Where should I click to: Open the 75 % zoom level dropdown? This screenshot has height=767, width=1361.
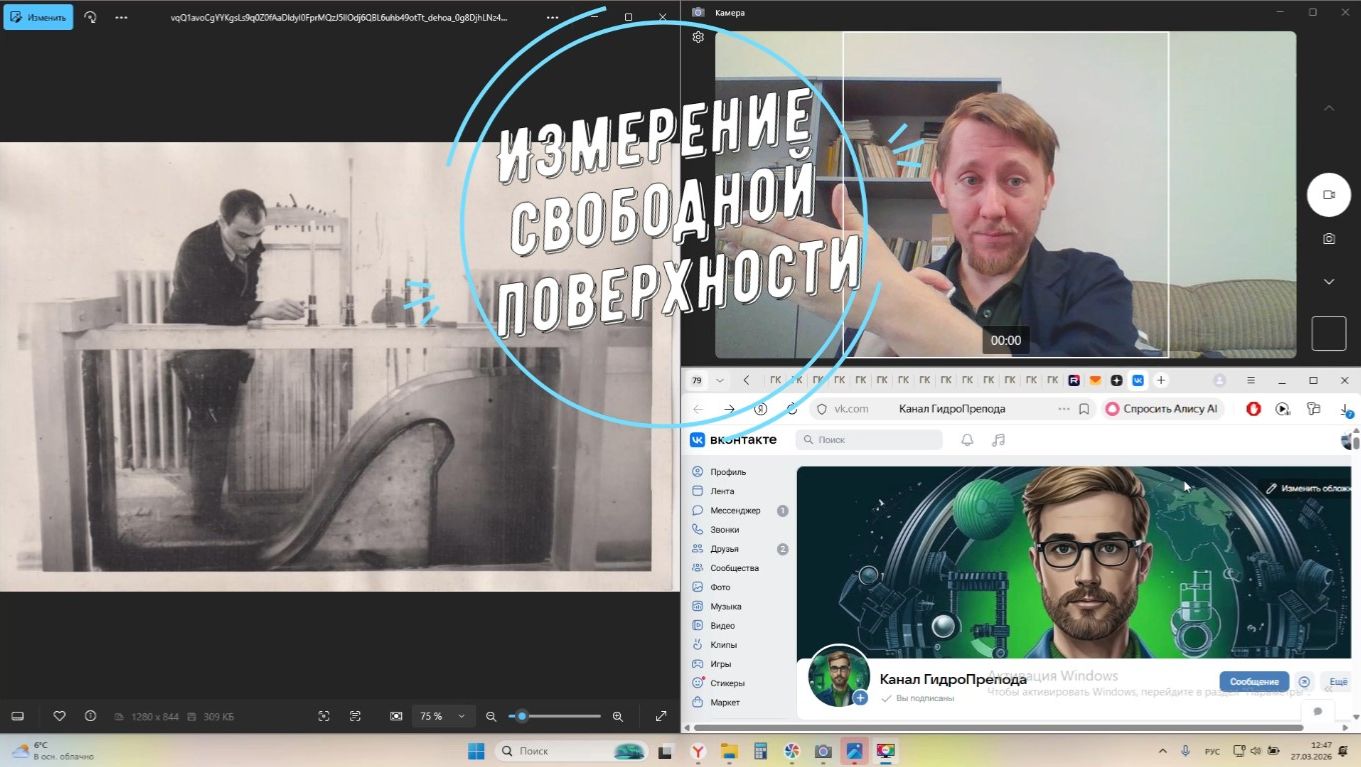(442, 716)
